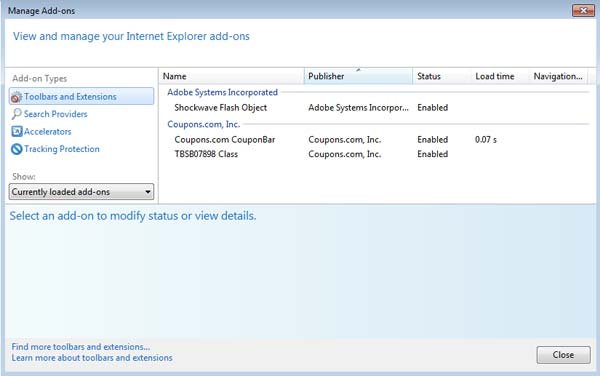Sort list by Publisher column header

click(x=359, y=76)
